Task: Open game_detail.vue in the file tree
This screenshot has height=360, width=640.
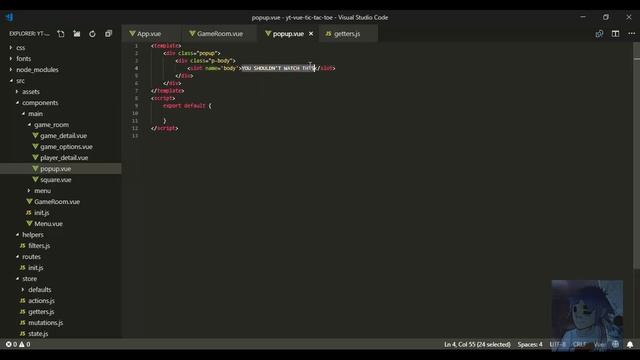Action: click(x=63, y=136)
